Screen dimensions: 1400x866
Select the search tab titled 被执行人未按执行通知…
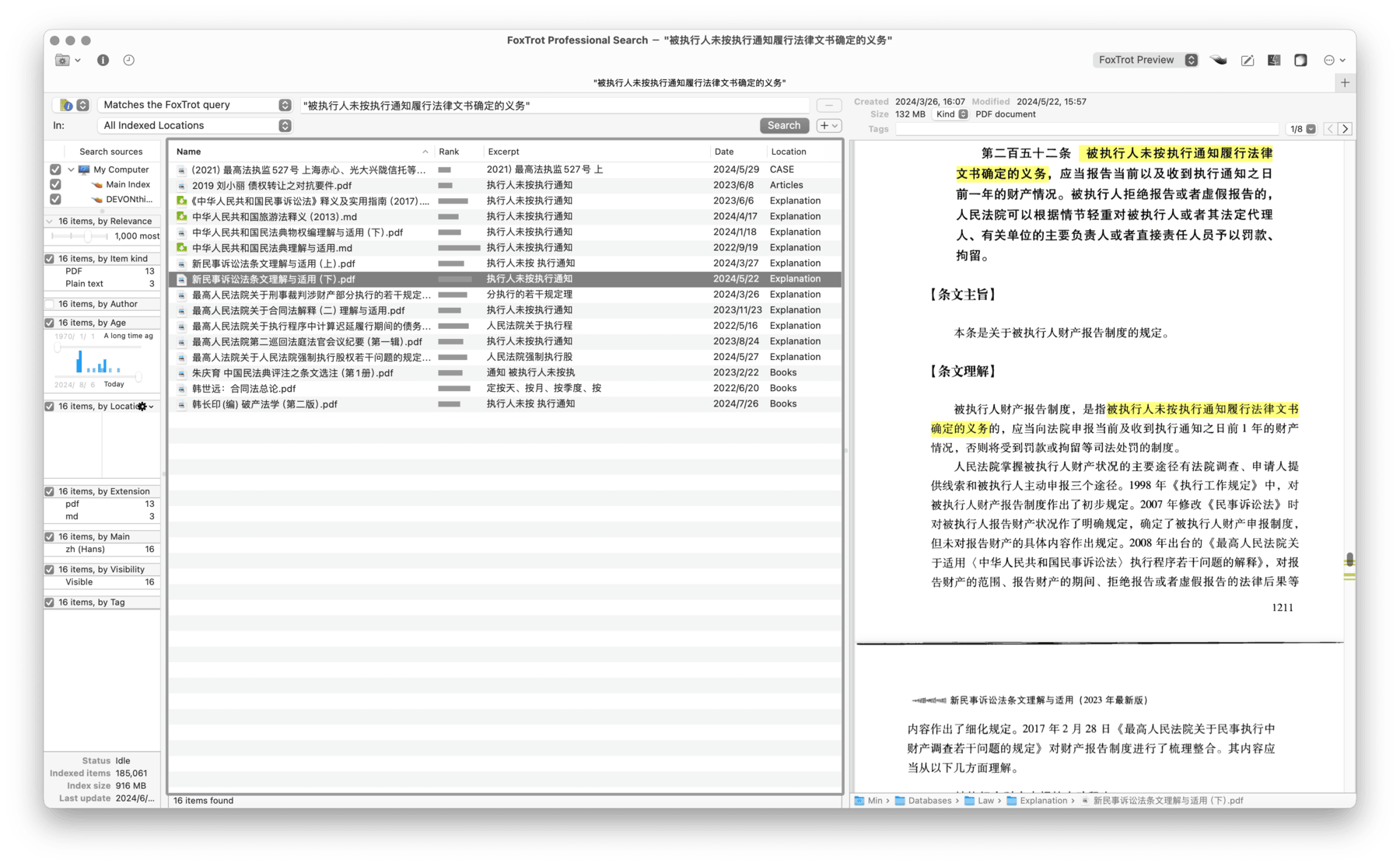(x=689, y=82)
